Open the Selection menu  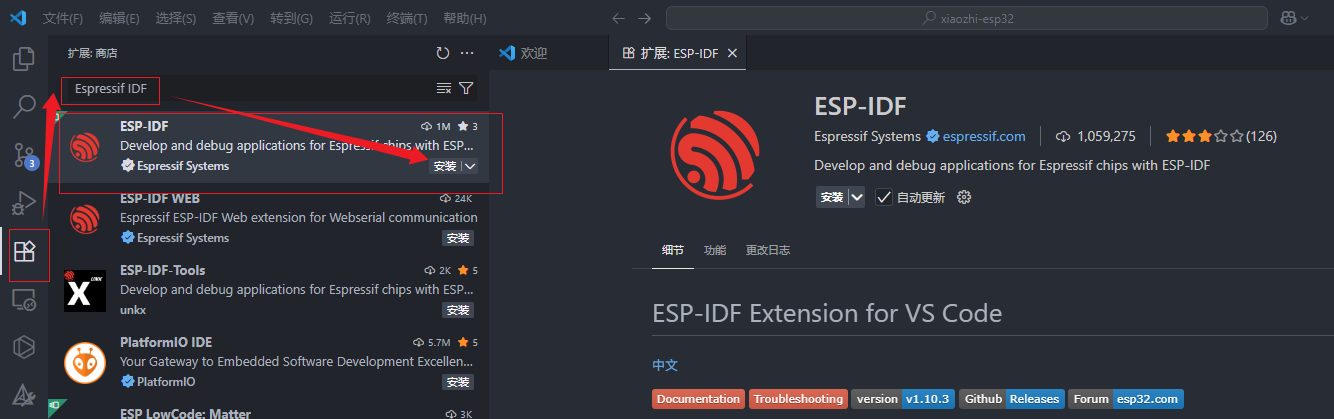(x=176, y=19)
